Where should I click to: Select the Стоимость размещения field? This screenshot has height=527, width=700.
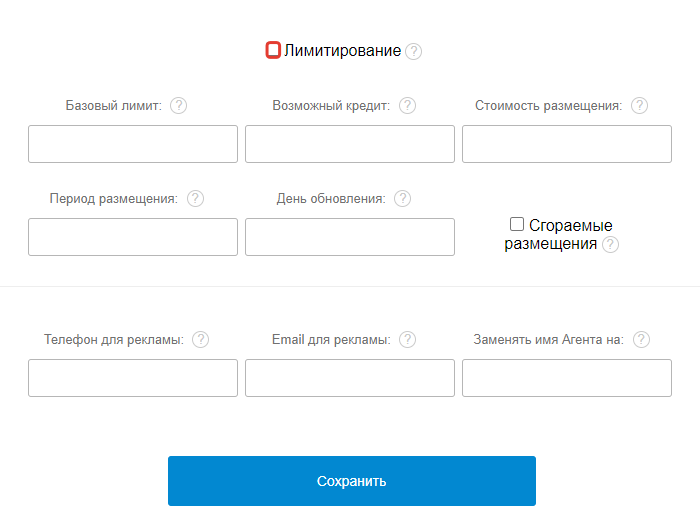click(x=567, y=144)
